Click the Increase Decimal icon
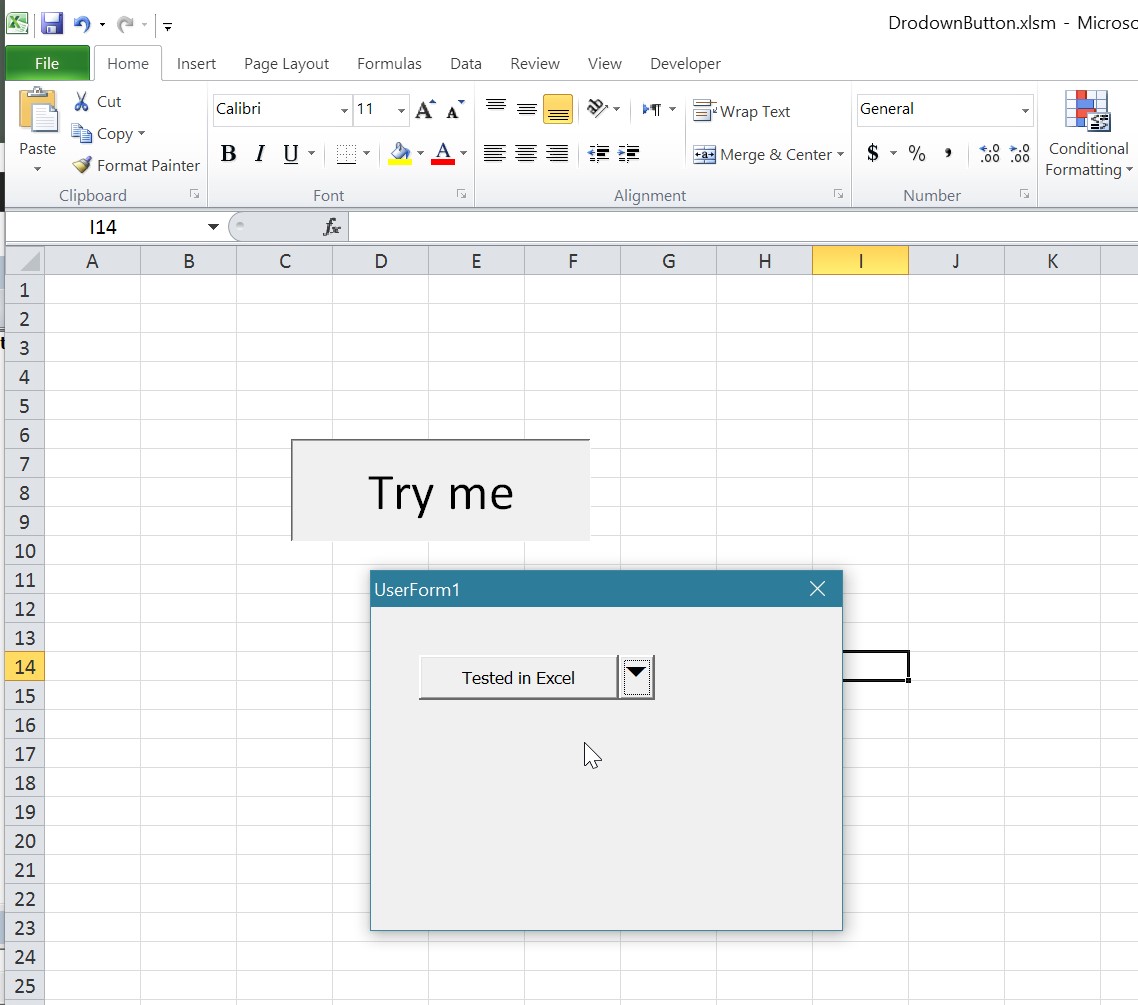The width and height of the screenshot is (1138, 1005). coord(989,154)
